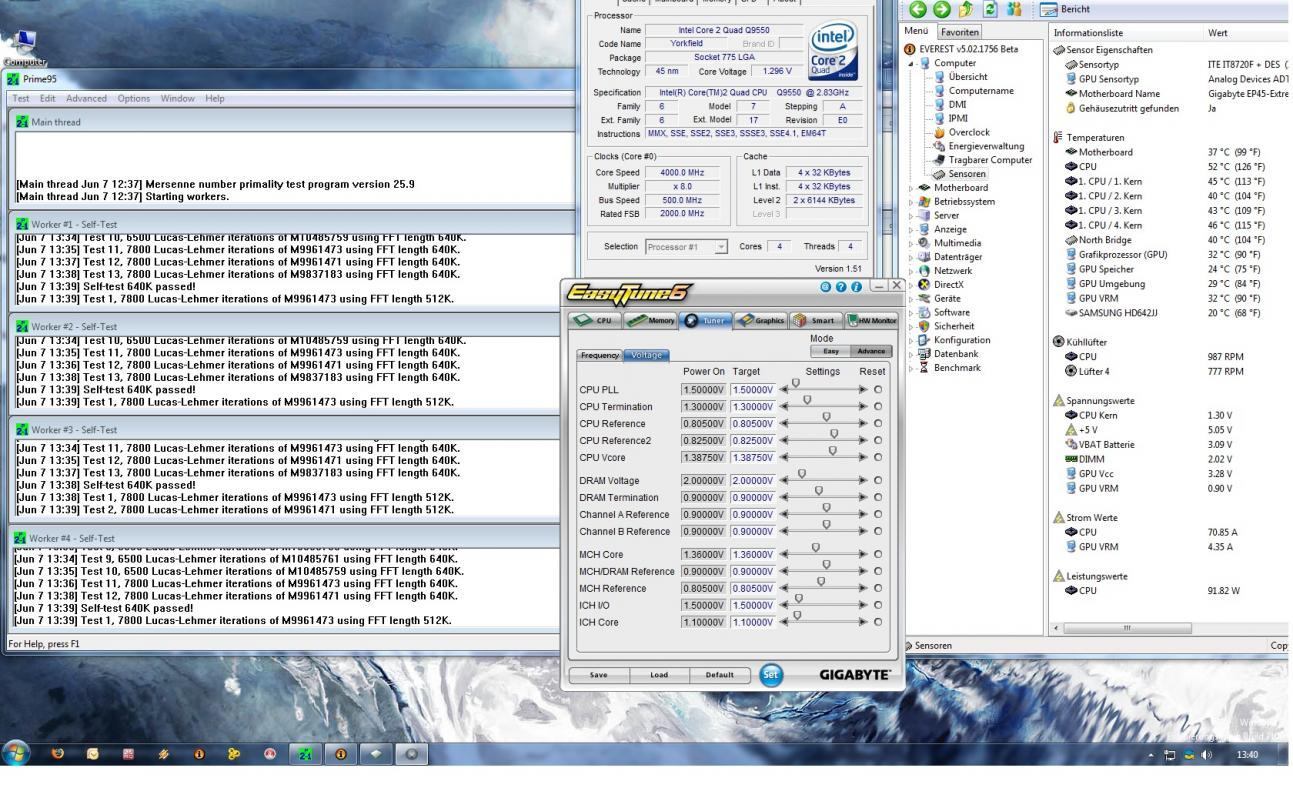Refresh the EVEREST sensor page
The image size is (1293, 808).
pyautogui.click(x=990, y=8)
